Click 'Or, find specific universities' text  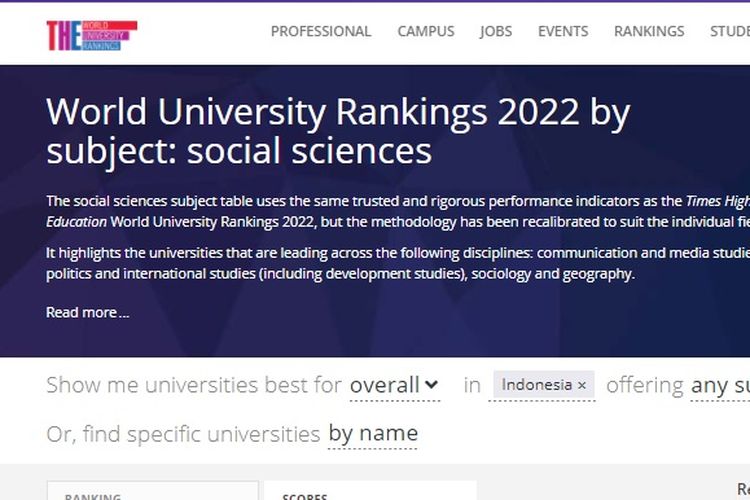183,434
